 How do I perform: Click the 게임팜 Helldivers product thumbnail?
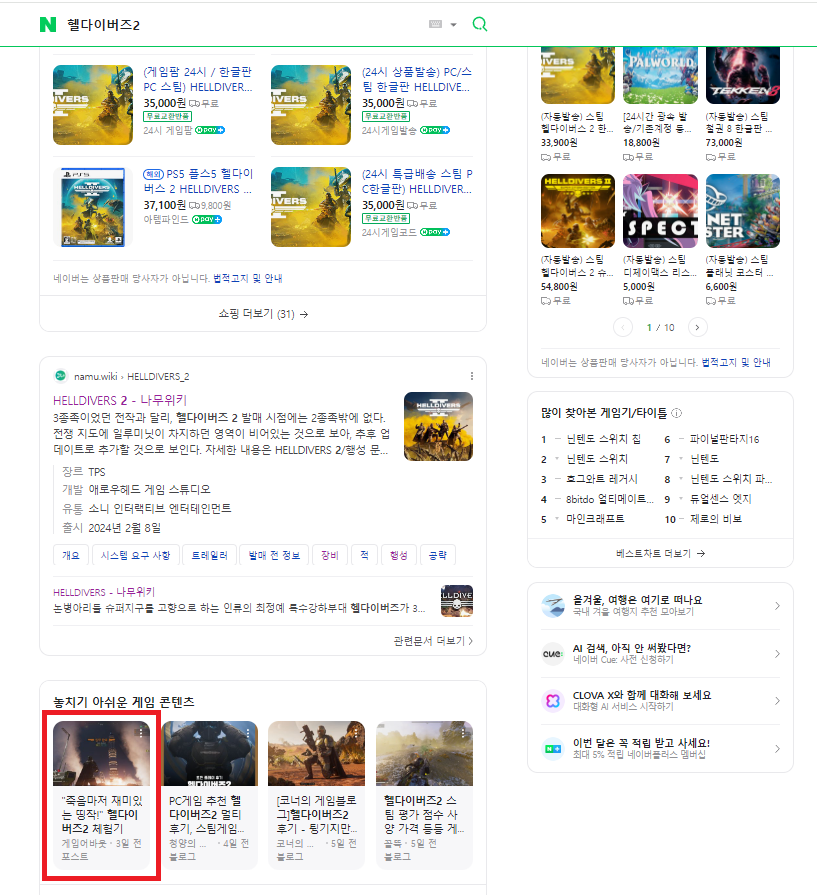pos(92,105)
